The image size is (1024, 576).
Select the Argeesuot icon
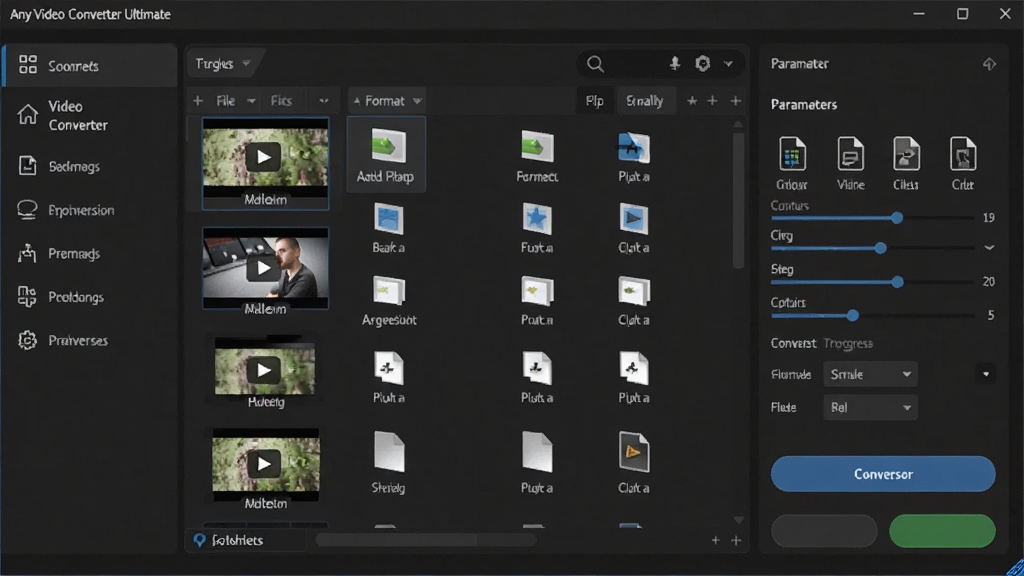[x=389, y=300]
